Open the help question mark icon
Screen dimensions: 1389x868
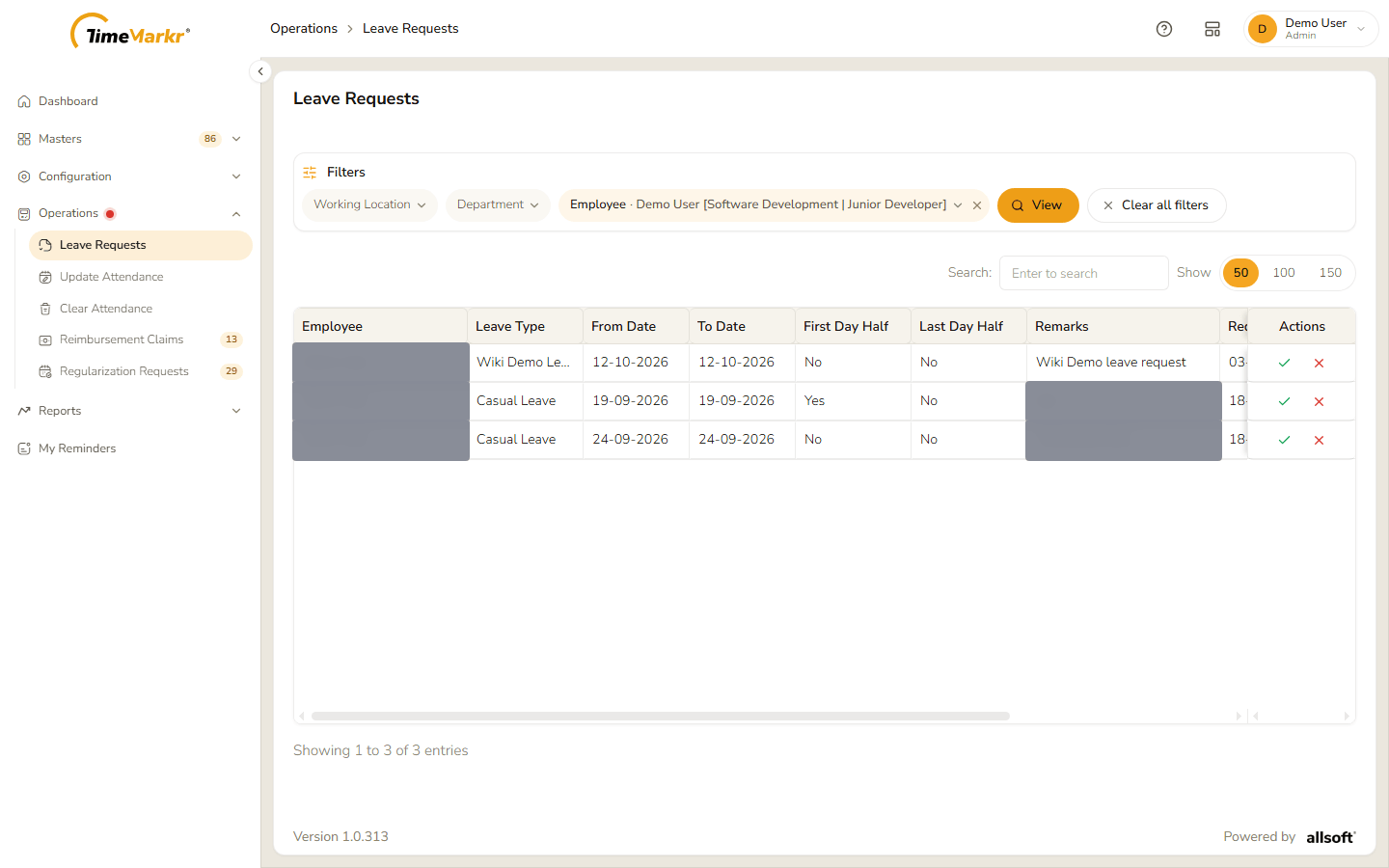point(1164,29)
